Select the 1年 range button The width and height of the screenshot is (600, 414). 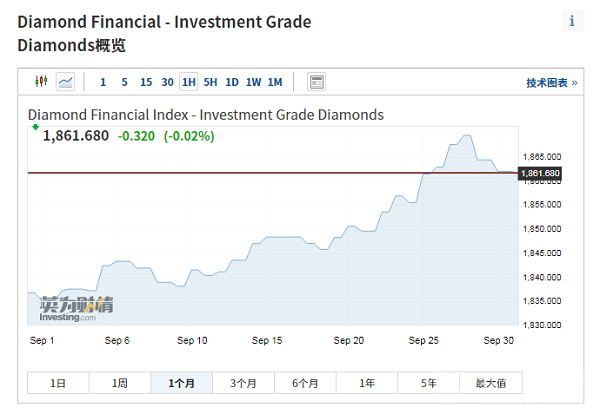coord(367,383)
